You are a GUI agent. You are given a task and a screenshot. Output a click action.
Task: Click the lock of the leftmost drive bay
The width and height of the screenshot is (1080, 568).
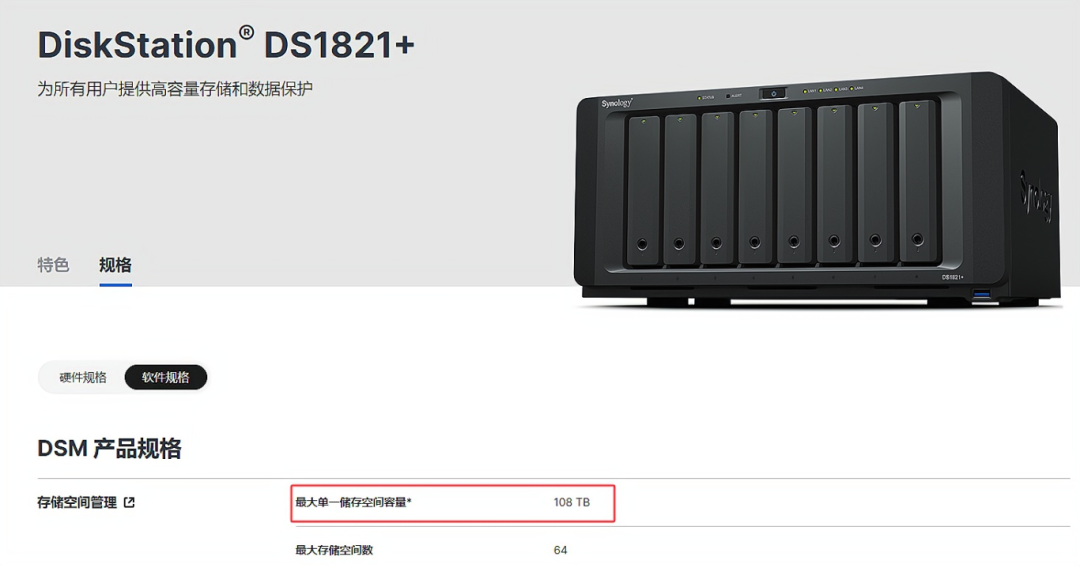[x=642, y=244]
